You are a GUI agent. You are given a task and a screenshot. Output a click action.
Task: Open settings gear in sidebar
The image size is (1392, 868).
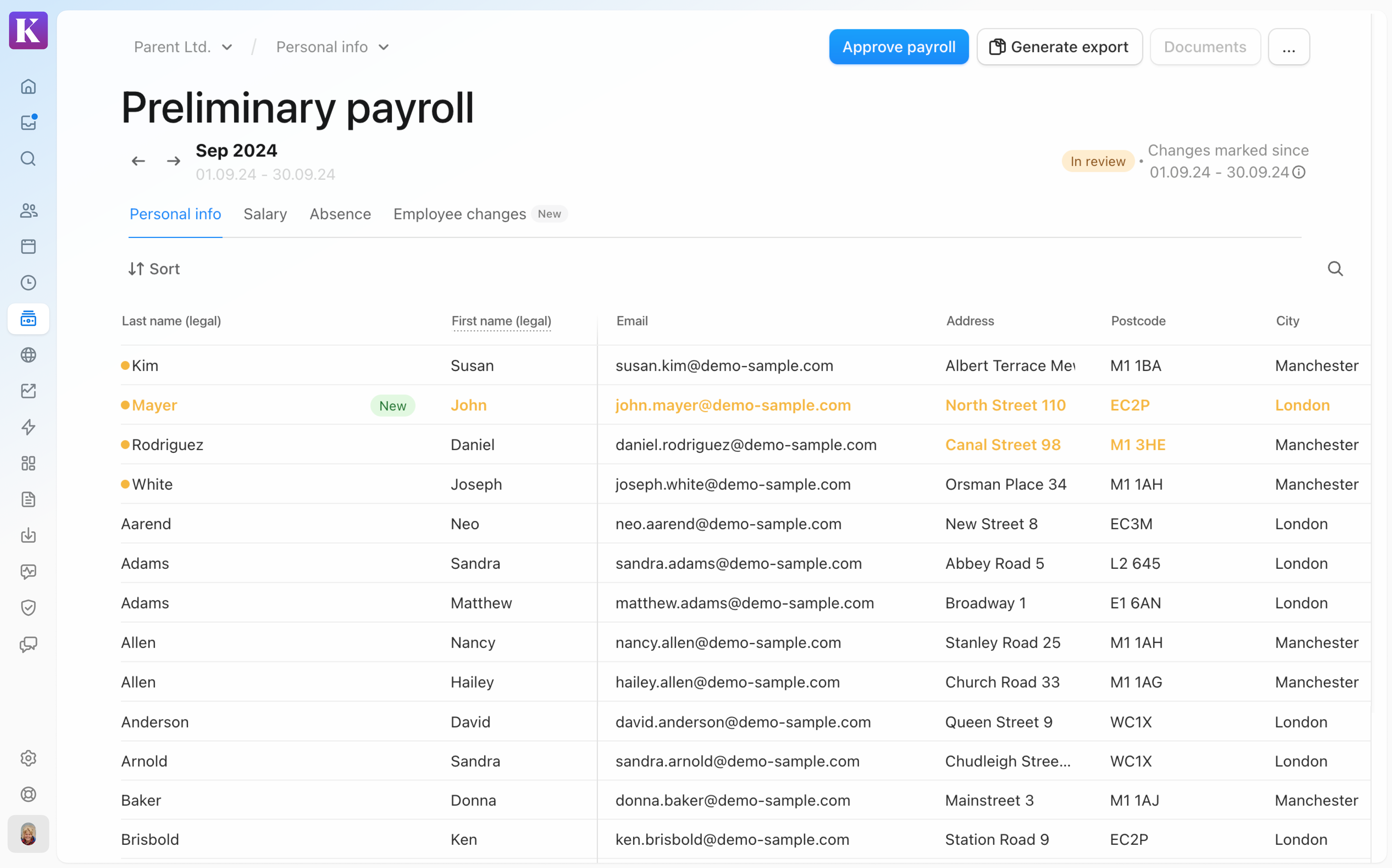pyautogui.click(x=28, y=758)
